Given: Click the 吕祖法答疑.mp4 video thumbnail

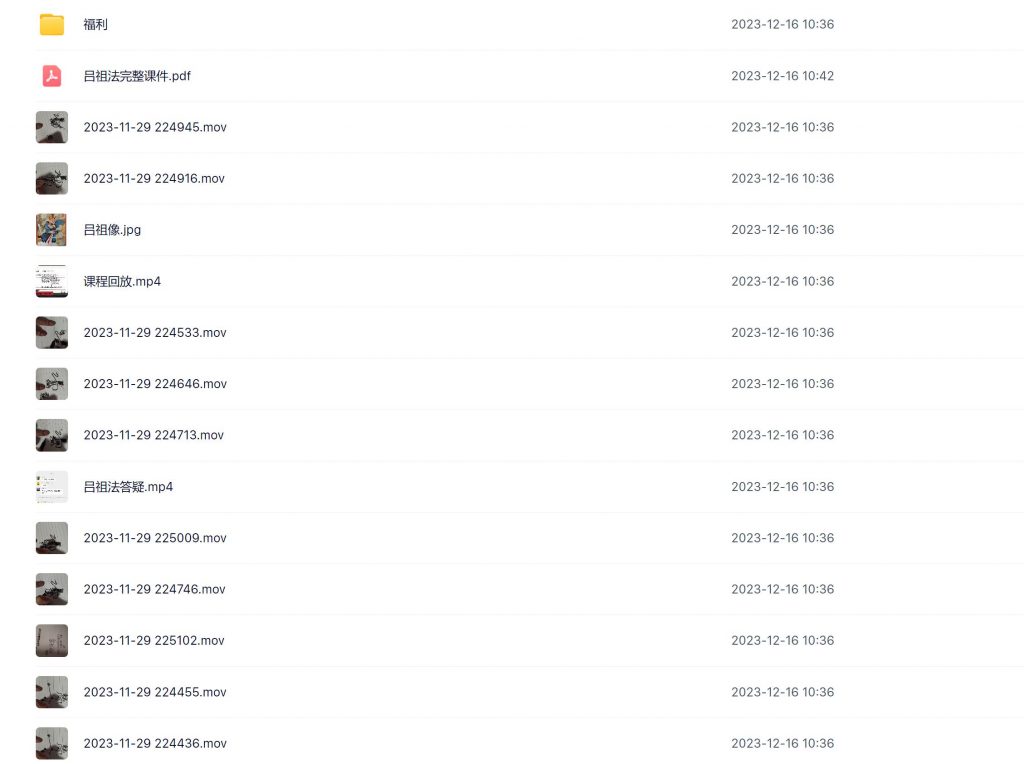Looking at the screenshot, I should click(x=52, y=487).
